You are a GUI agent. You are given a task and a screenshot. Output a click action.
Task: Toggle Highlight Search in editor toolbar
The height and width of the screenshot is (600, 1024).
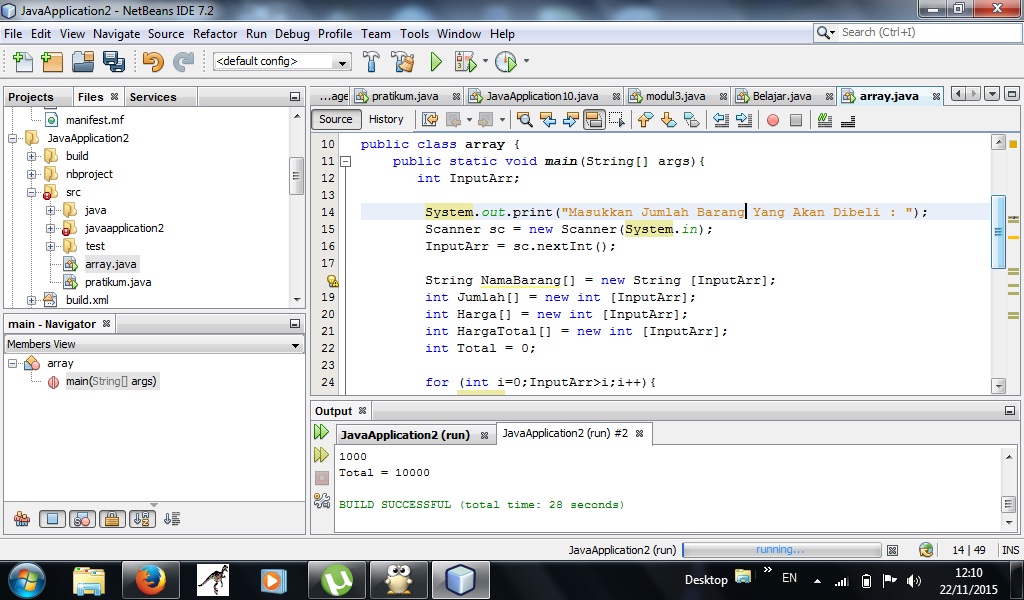coord(594,119)
